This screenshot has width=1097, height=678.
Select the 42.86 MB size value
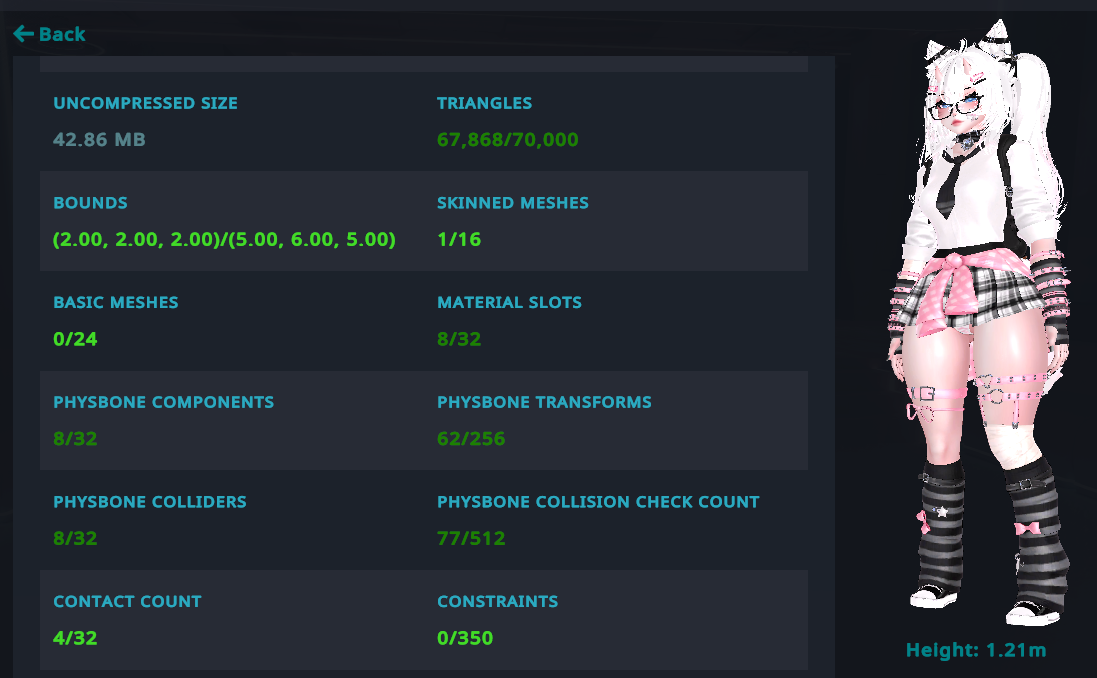pos(99,139)
